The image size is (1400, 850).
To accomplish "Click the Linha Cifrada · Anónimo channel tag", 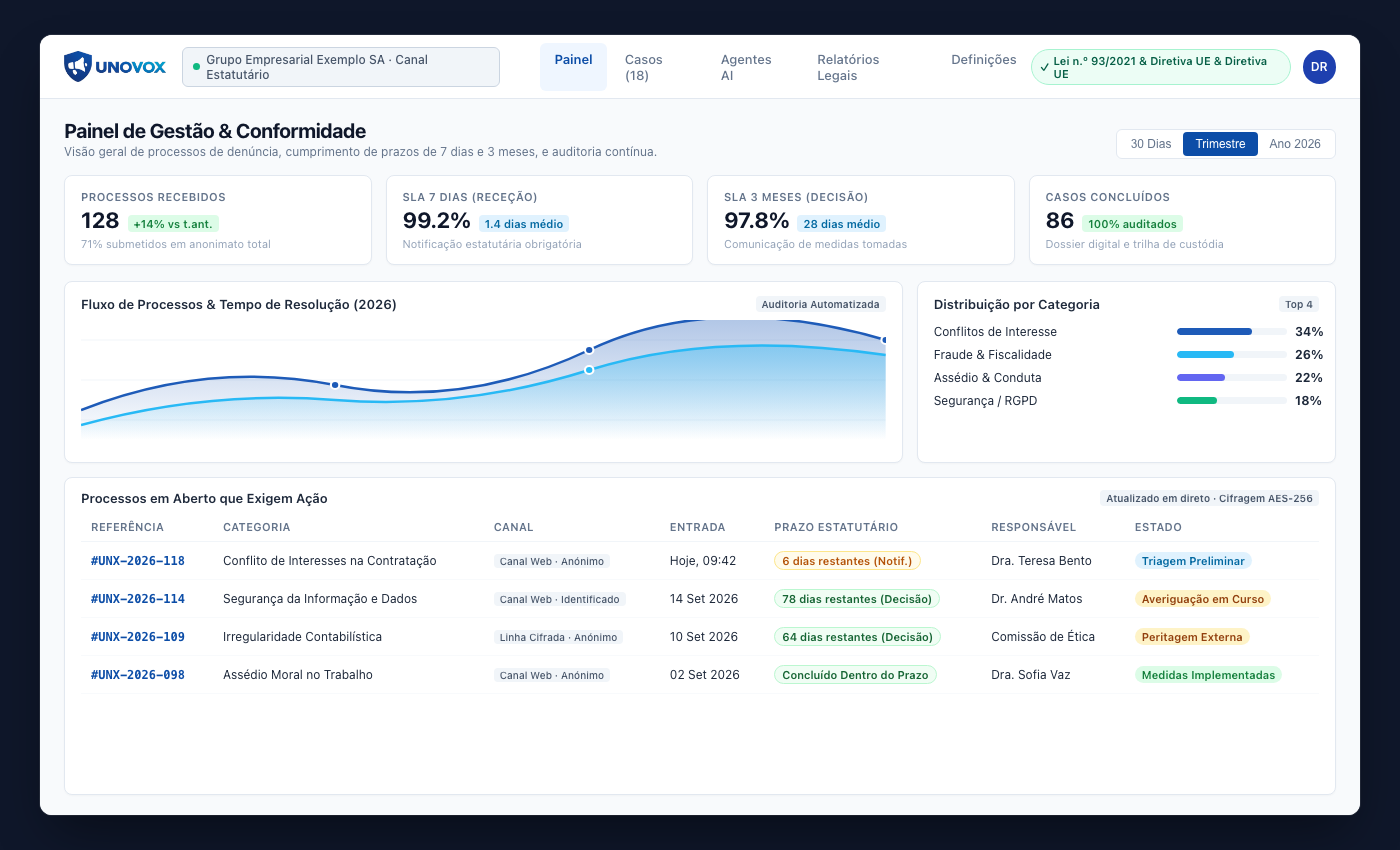I will (559, 637).
